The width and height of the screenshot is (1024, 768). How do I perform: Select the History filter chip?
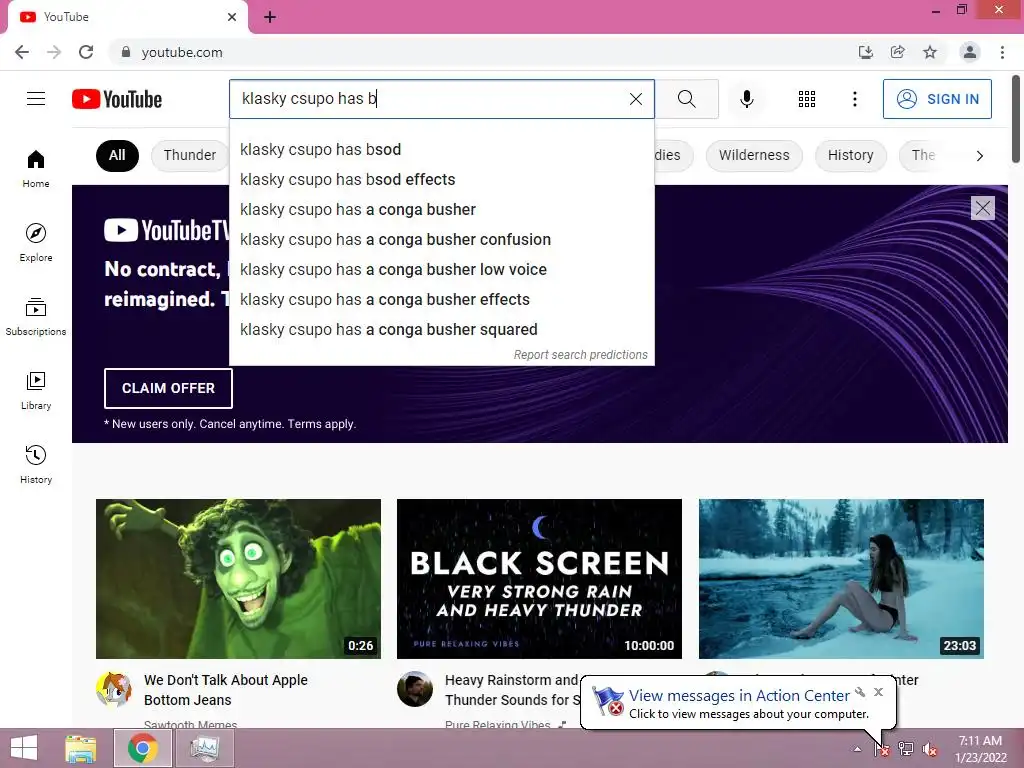[850, 155]
